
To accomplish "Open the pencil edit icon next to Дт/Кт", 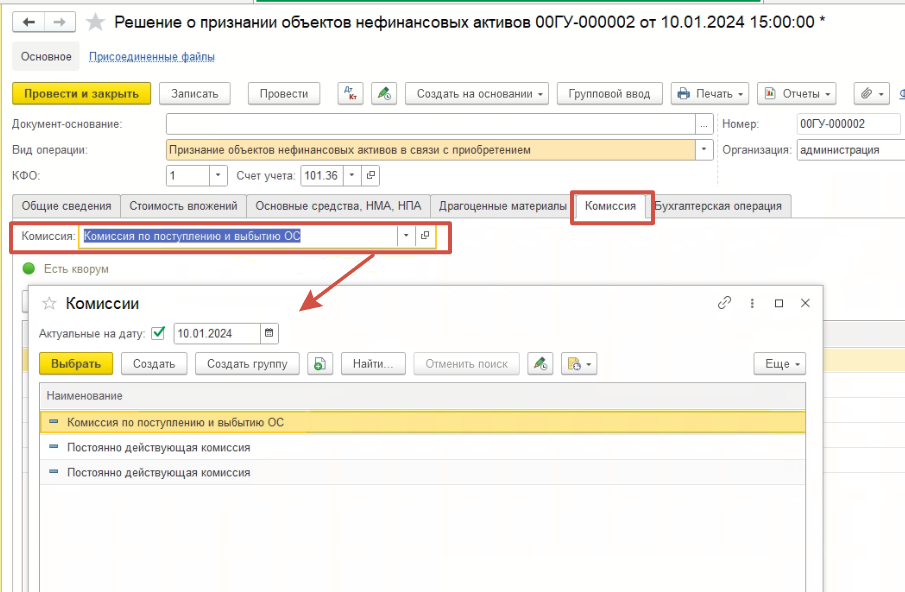I will 384,93.
